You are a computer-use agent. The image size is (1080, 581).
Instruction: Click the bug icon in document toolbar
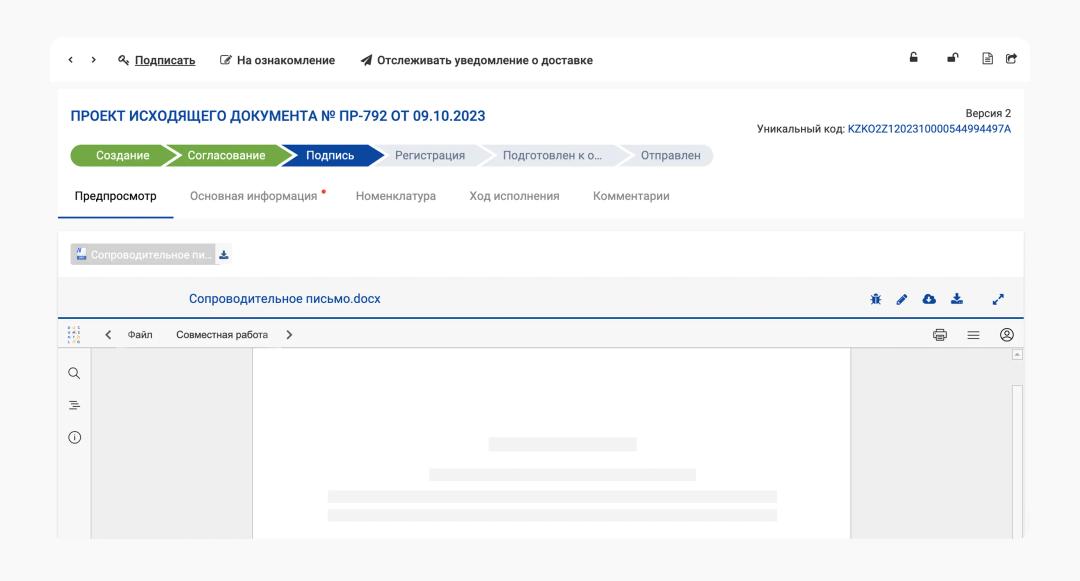pos(876,299)
